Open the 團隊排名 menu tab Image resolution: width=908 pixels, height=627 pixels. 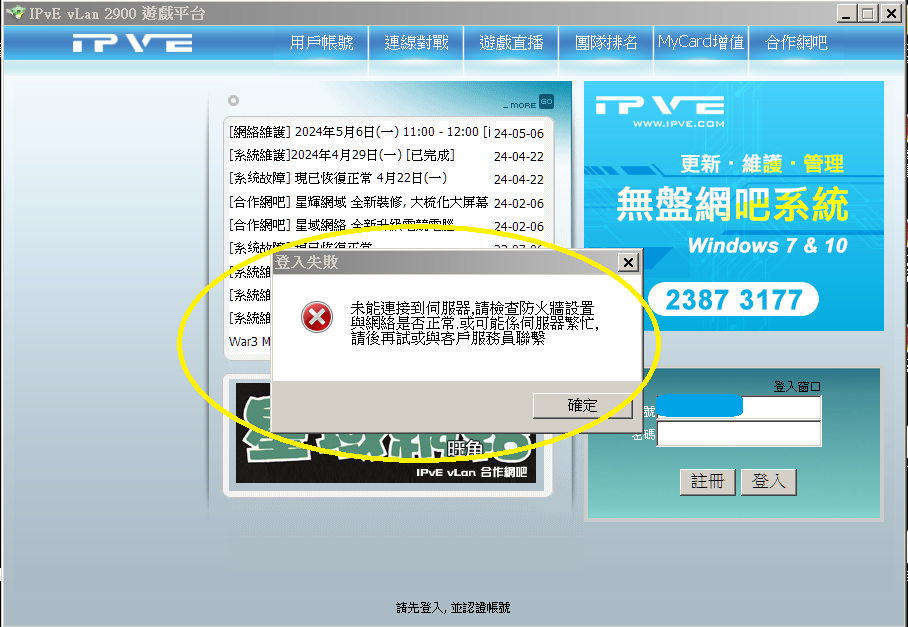coord(606,42)
